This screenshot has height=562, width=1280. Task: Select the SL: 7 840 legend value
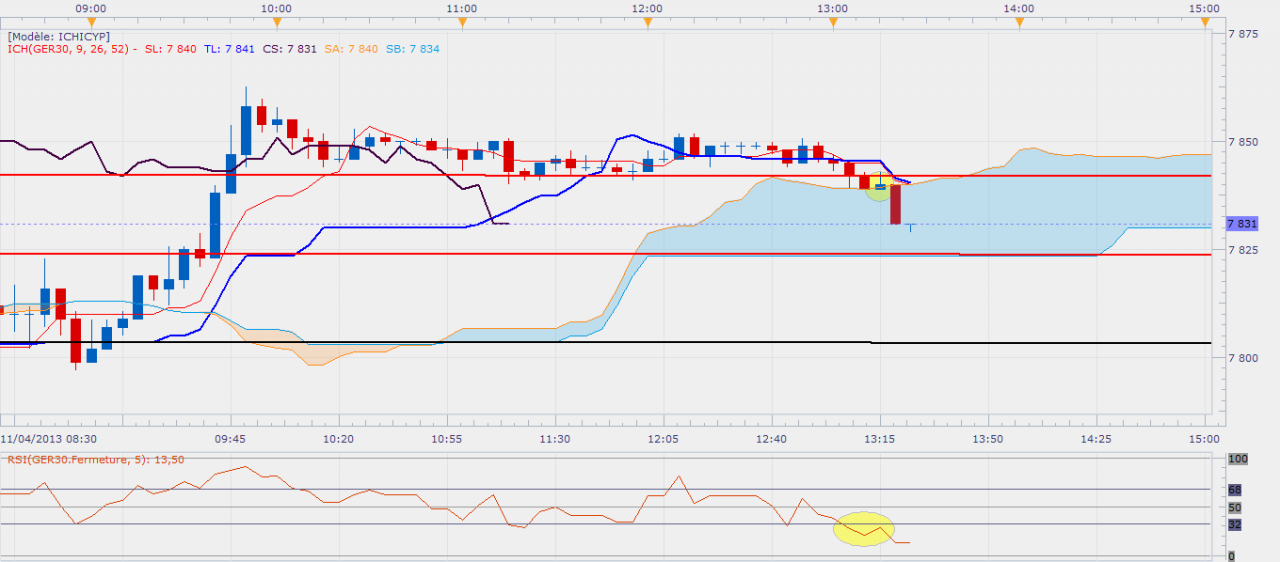coord(169,50)
